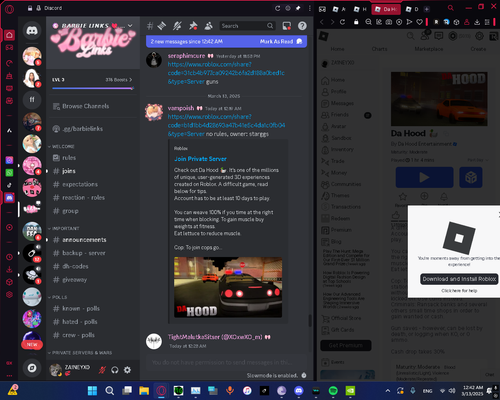Open Opera sidebar downloads icon
The width and height of the screenshot is (500, 400).
point(9,269)
